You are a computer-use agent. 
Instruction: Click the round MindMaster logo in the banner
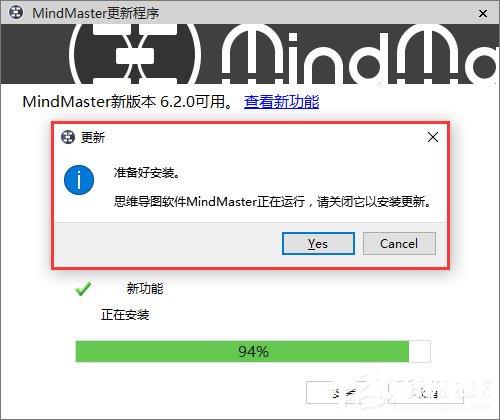coord(135,54)
